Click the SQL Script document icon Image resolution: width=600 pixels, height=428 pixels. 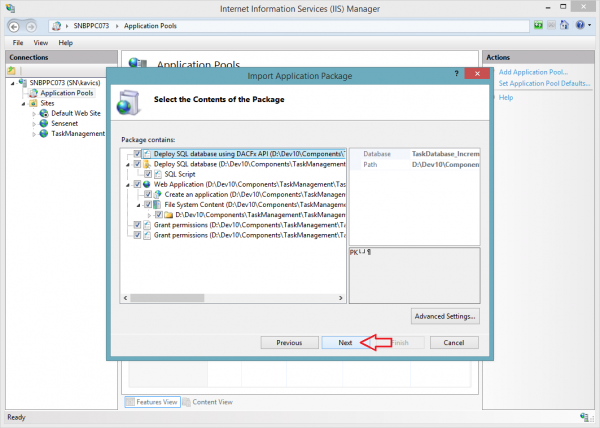(158, 174)
